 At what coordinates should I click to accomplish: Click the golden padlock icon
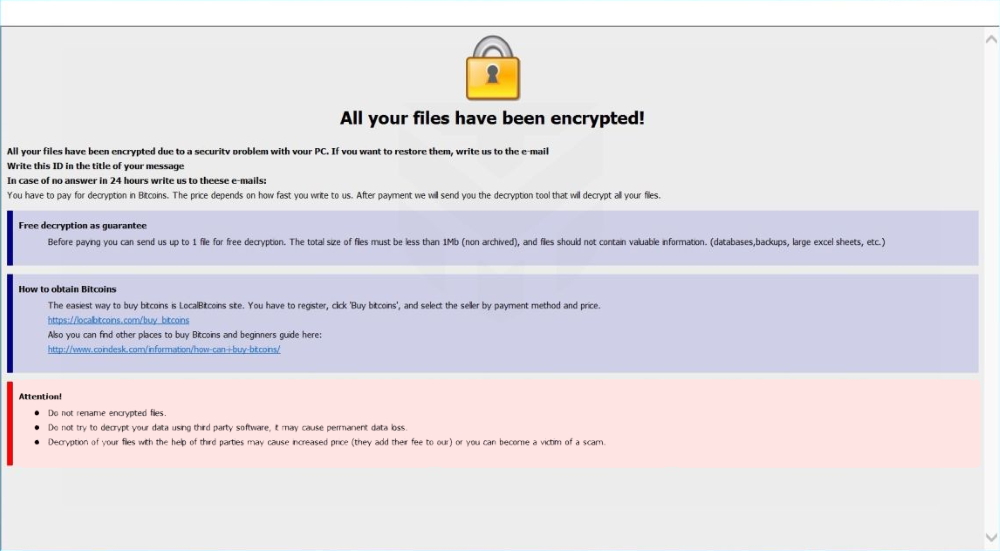(493, 68)
